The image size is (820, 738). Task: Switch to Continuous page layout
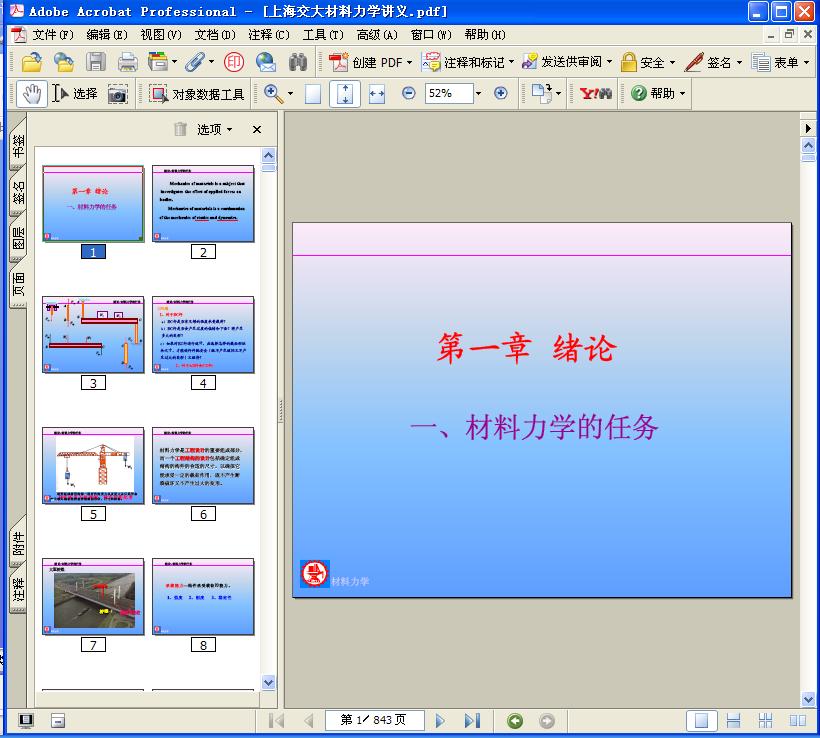[x=733, y=721]
